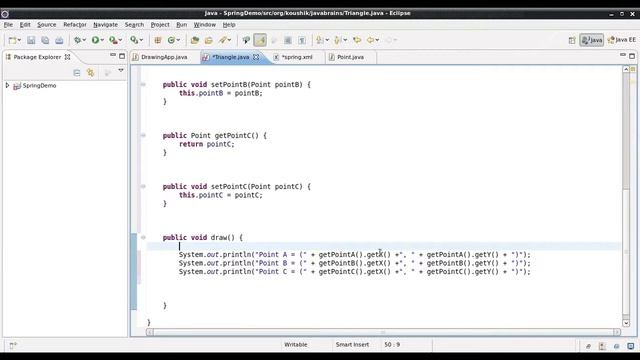Run the program with green Run icon
The width and height of the screenshot is (640, 360).
95,40
